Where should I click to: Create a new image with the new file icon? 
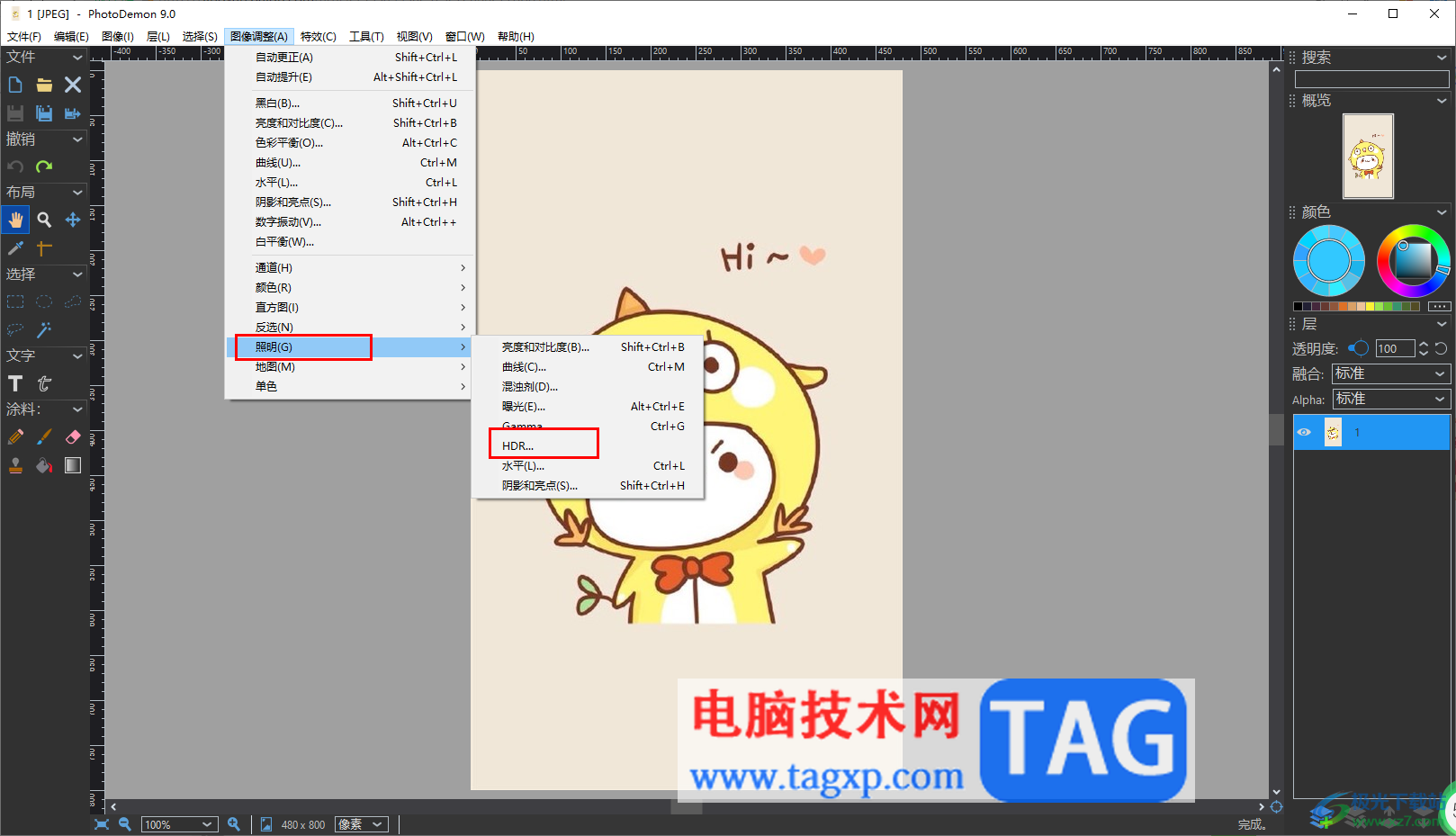15,85
